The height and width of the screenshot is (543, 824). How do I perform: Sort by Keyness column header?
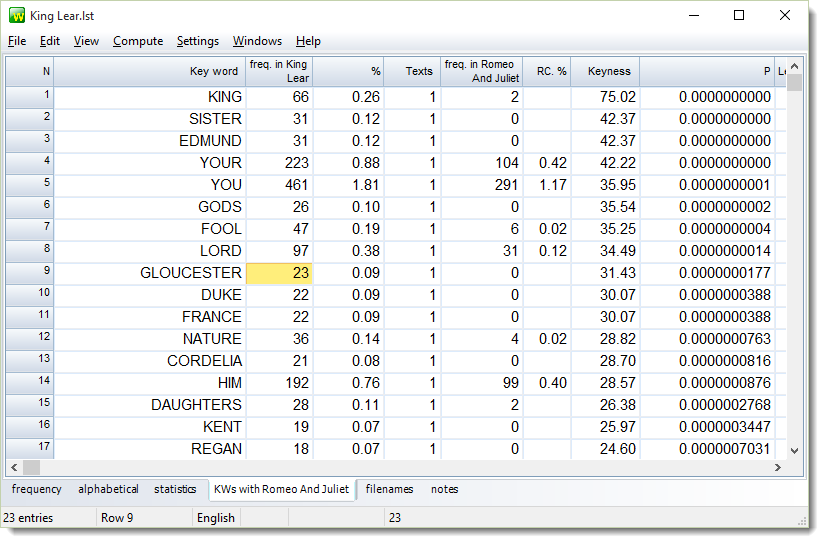coord(609,71)
